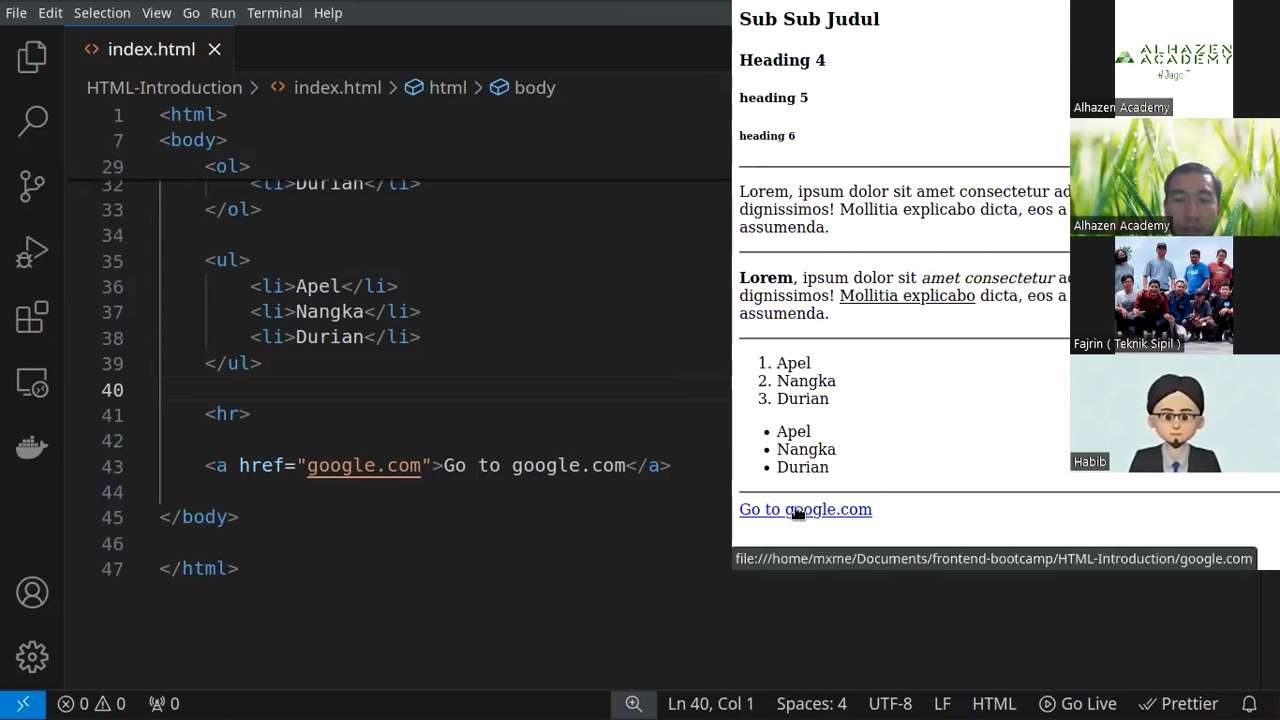The width and height of the screenshot is (1280, 720).
Task: Click the Fajrin (Teknik Sipil) video tile
Action: [1175, 296]
